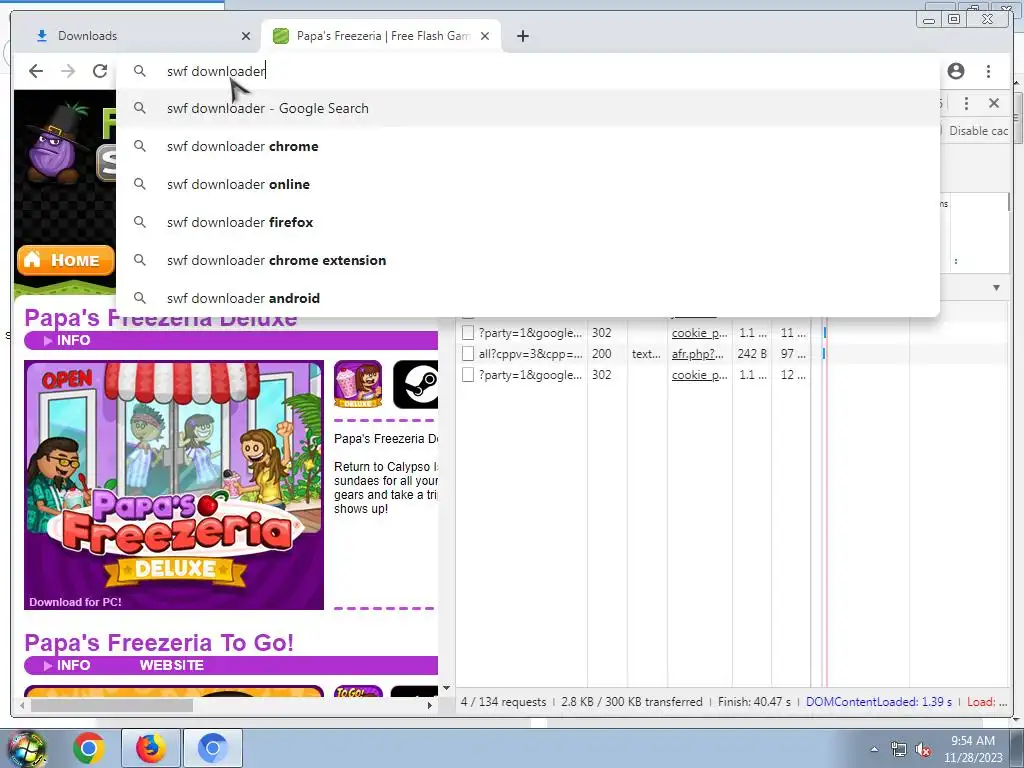The width and height of the screenshot is (1024, 768).
Task: Click the '242 B' size cell
Action: [751, 353]
